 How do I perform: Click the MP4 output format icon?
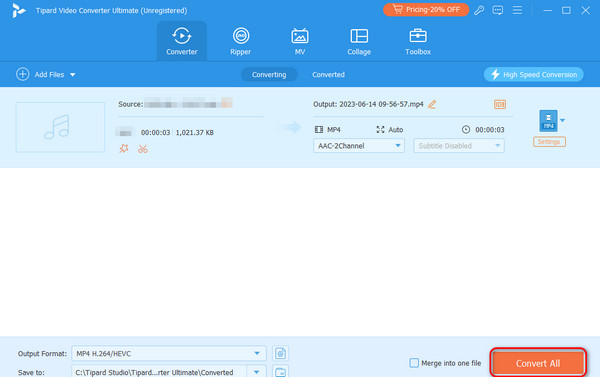click(x=548, y=121)
